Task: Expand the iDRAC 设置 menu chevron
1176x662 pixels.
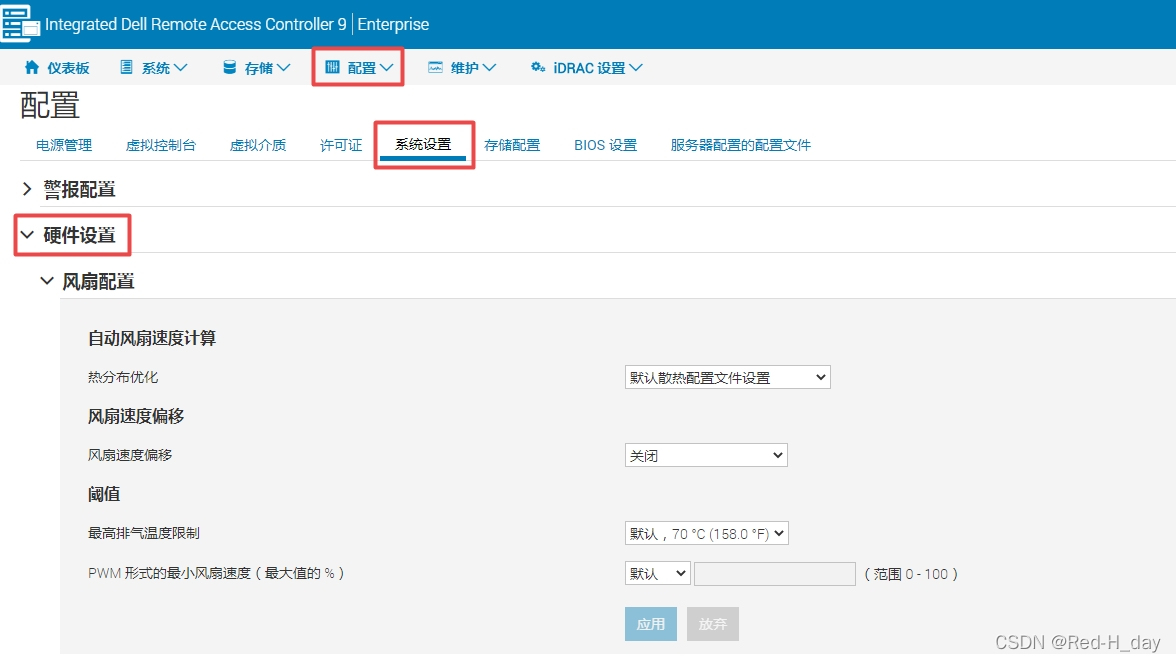Action: coord(636,67)
